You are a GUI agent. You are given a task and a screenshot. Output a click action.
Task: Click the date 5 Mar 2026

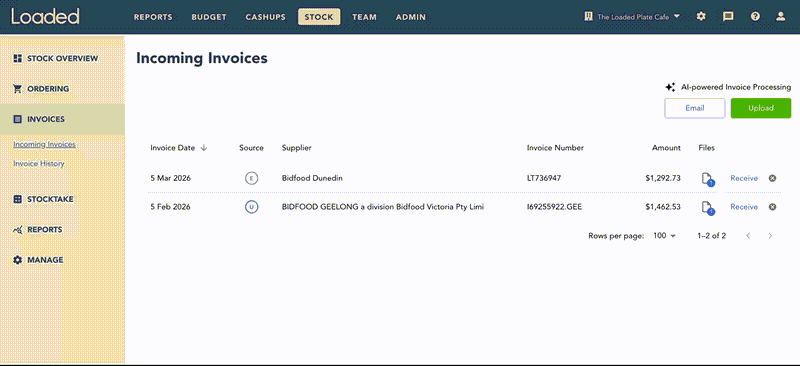pyautogui.click(x=170, y=178)
